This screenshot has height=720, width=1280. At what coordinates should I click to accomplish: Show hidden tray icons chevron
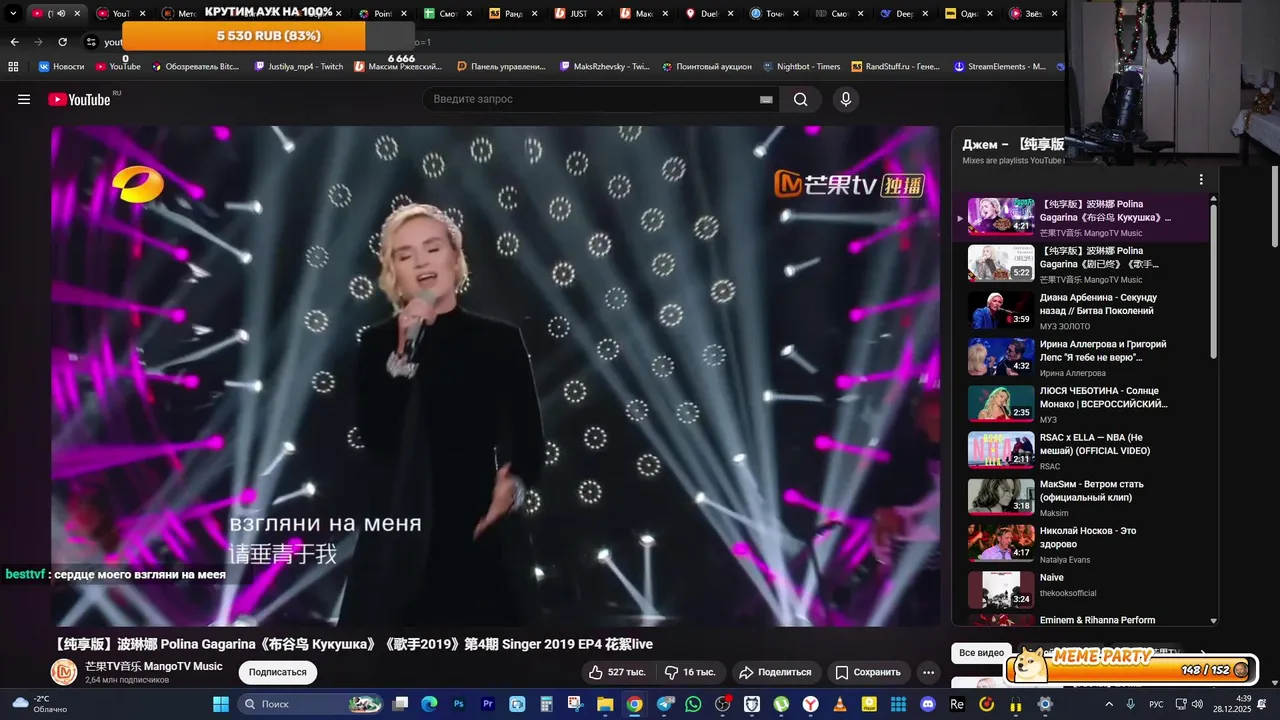(1109, 704)
